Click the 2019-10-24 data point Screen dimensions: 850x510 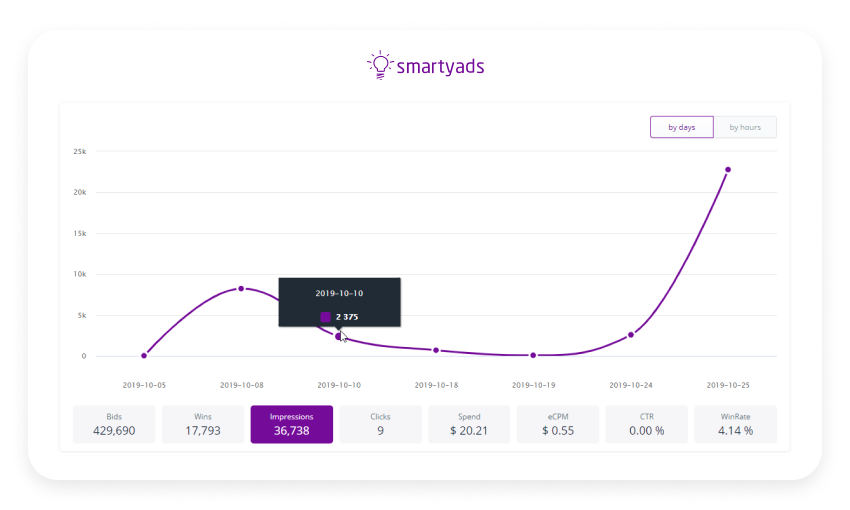click(x=631, y=335)
